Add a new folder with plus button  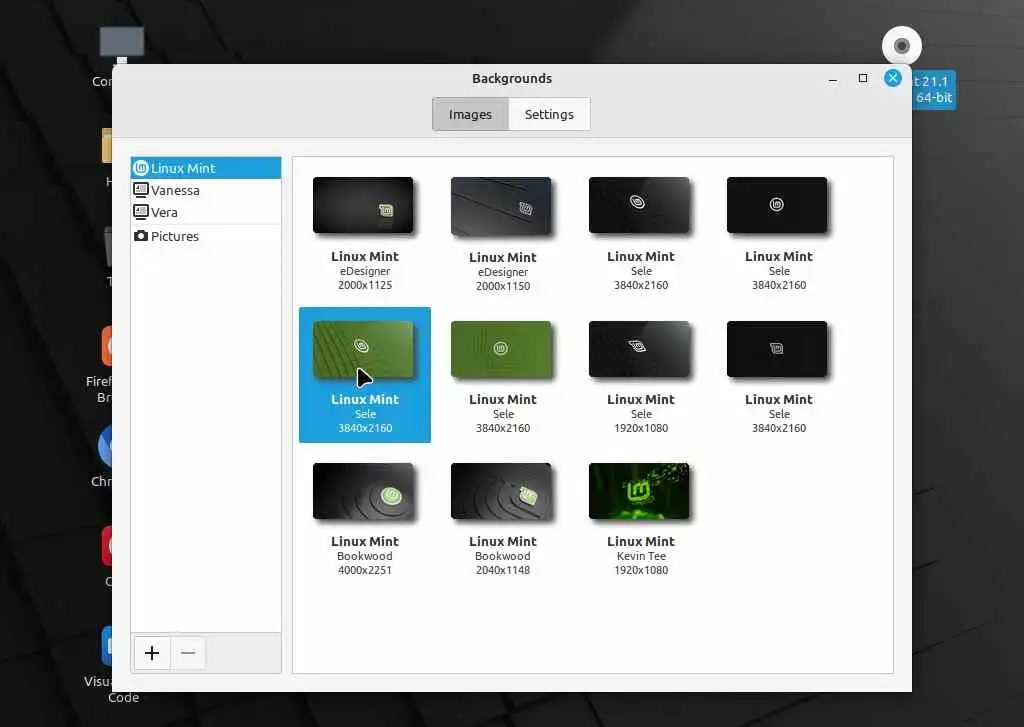(x=152, y=653)
